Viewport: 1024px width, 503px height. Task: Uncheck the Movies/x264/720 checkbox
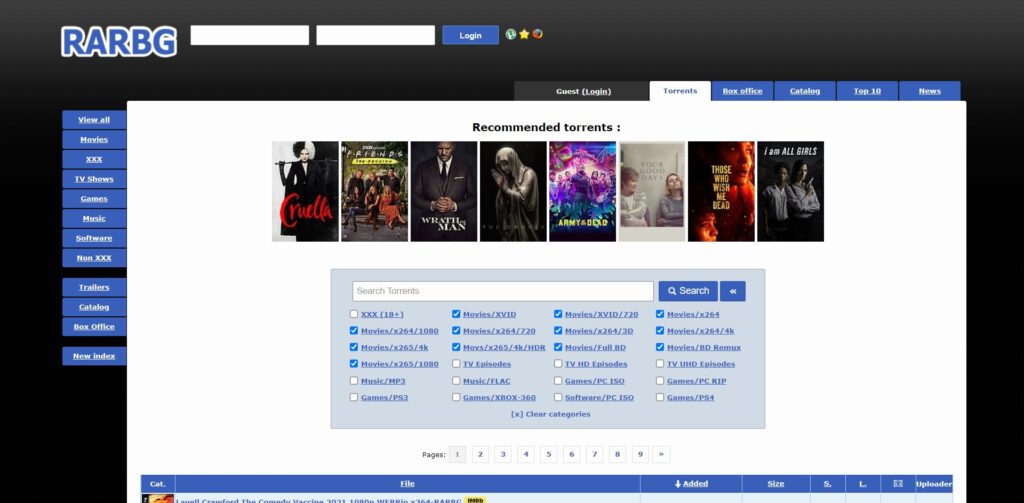click(456, 331)
